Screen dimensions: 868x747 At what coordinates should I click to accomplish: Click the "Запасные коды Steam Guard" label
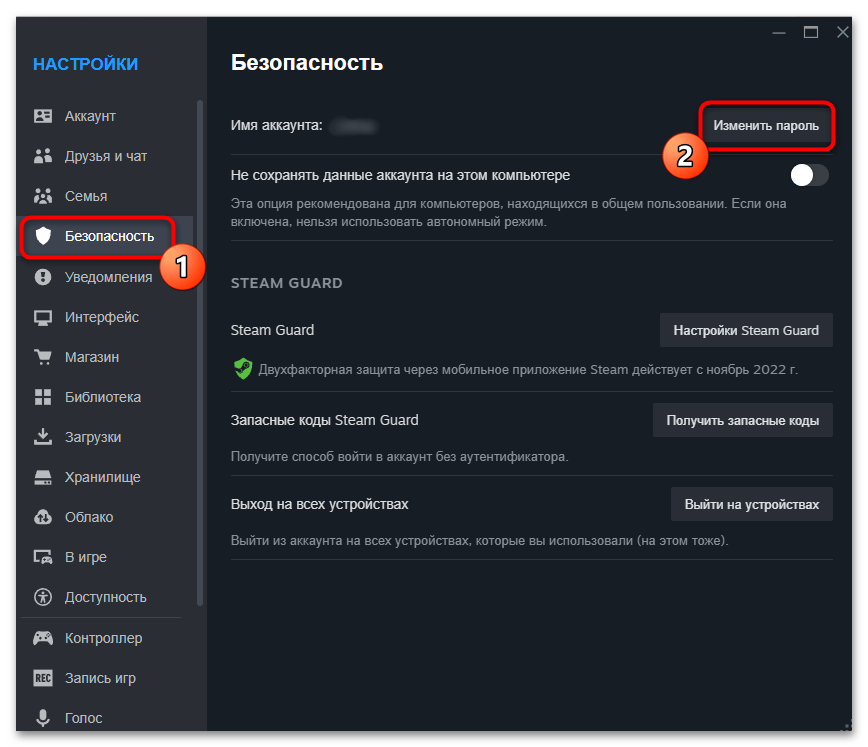(324, 420)
